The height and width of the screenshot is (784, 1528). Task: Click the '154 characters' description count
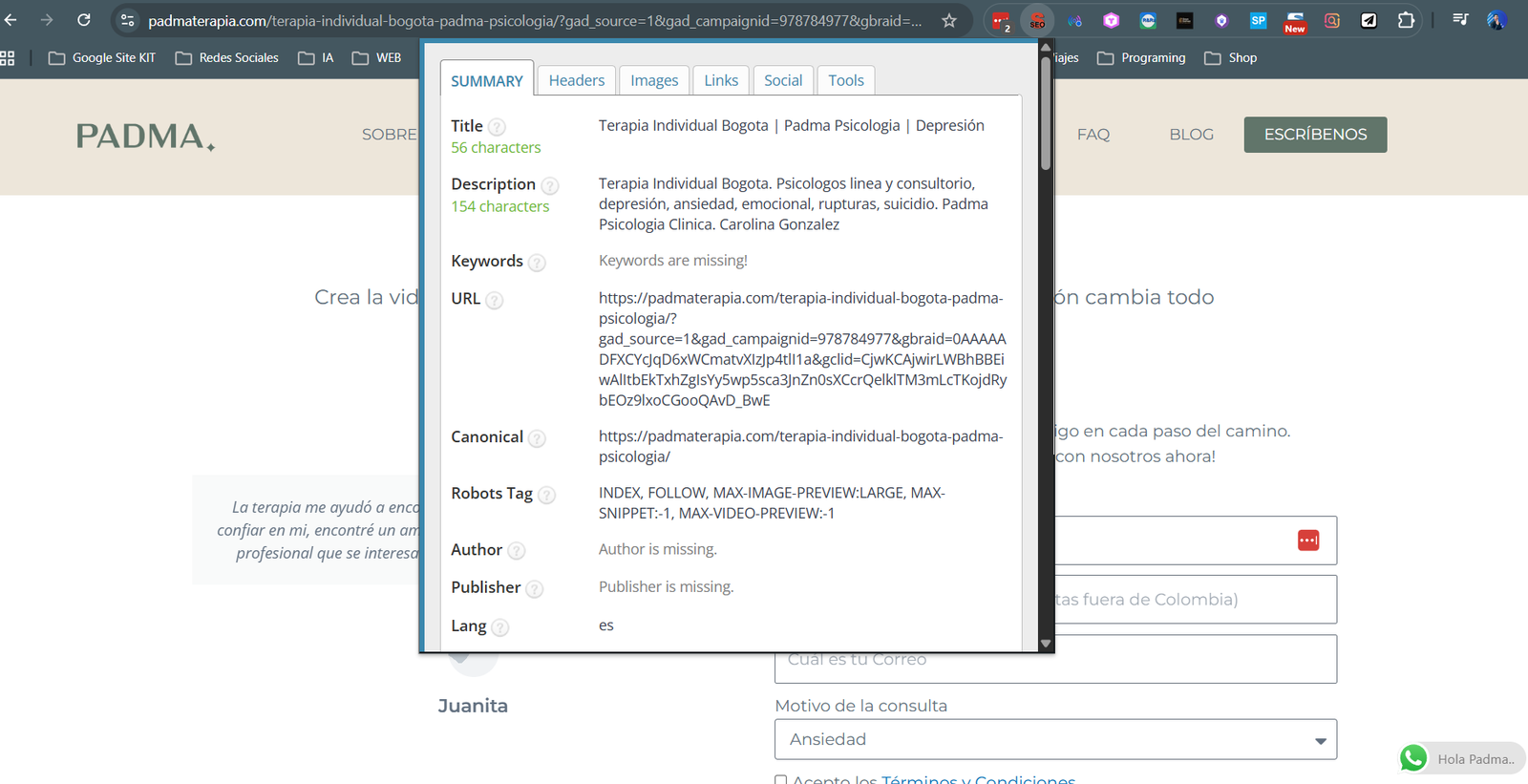point(500,206)
